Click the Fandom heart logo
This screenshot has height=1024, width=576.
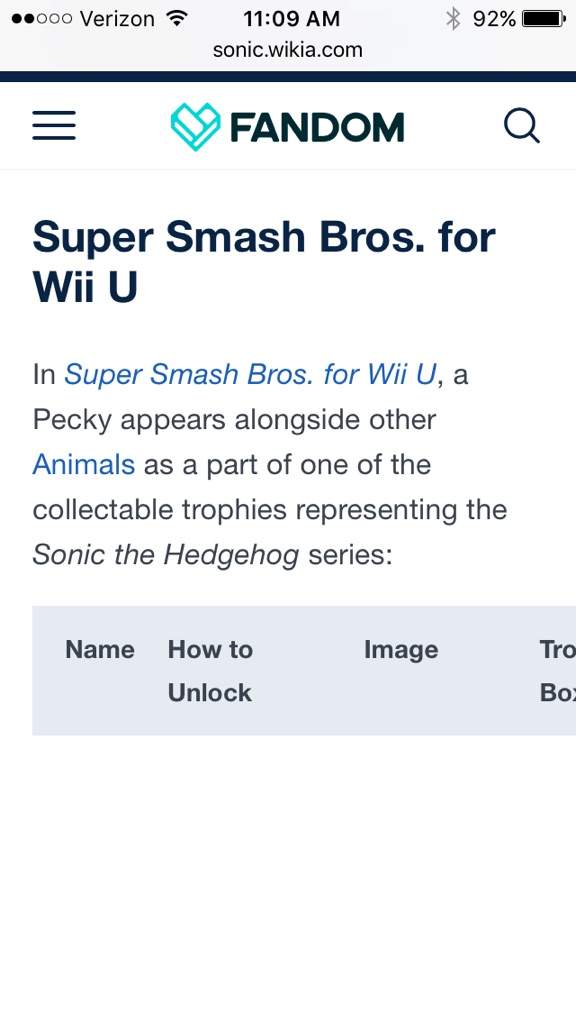[x=195, y=127]
